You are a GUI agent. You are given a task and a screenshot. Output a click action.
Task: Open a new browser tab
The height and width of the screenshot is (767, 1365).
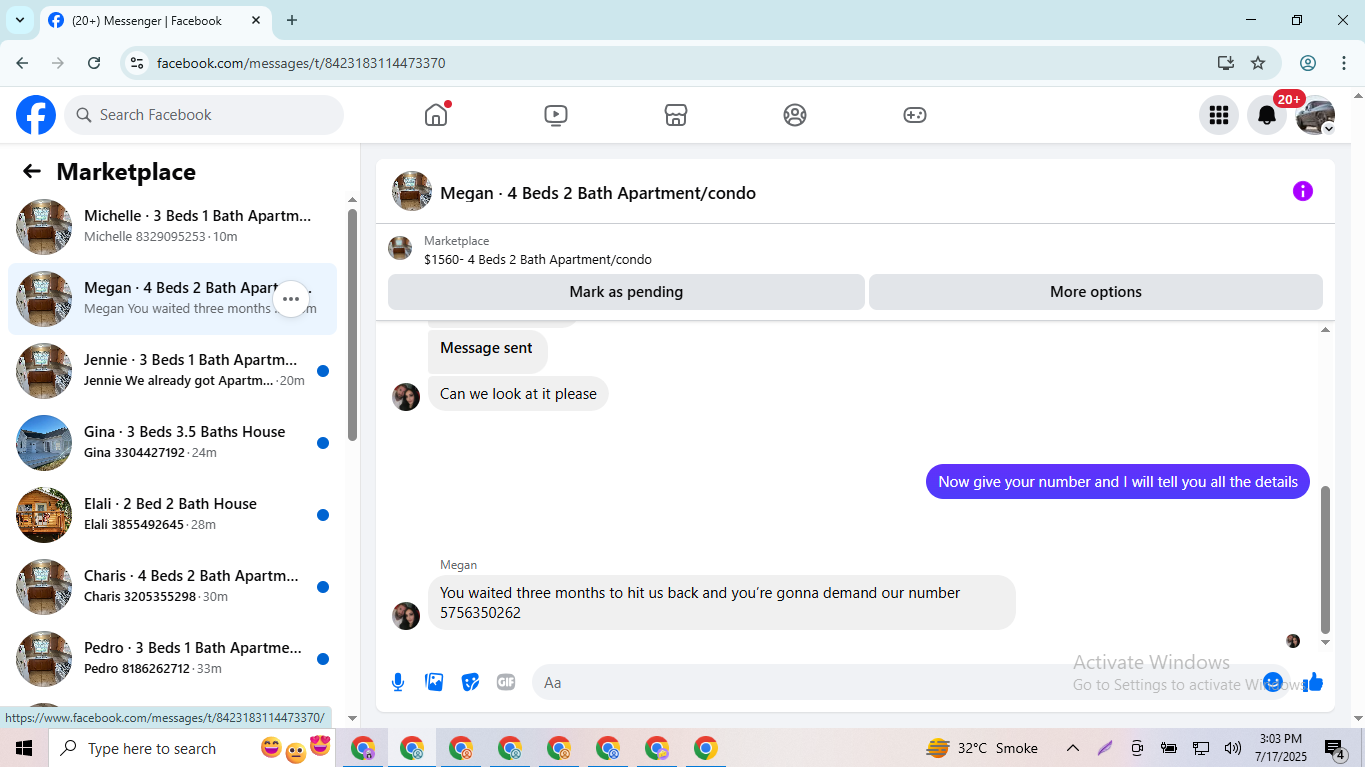(292, 20)
